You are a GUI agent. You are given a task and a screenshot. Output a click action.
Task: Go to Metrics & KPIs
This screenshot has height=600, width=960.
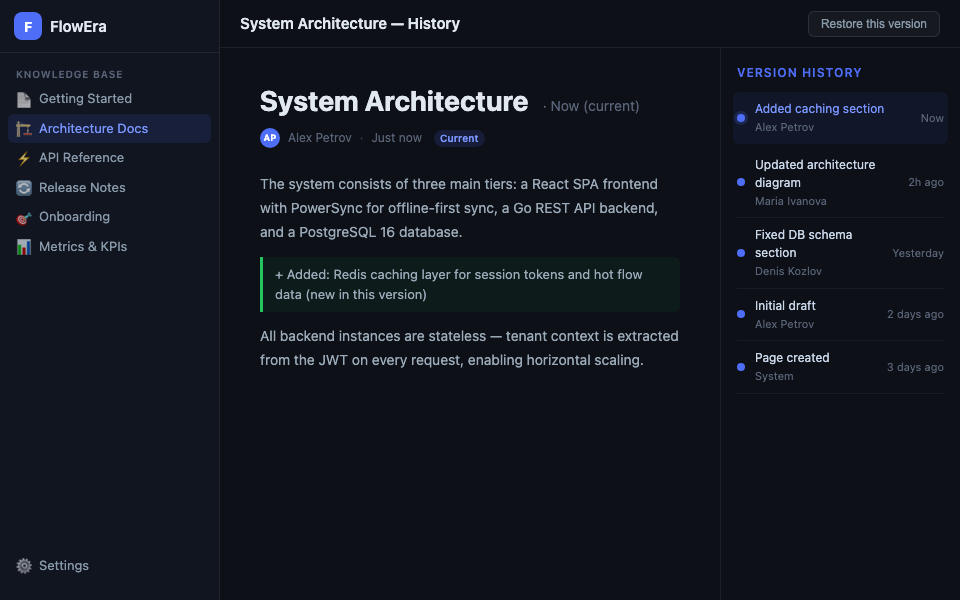pos(83,247)
